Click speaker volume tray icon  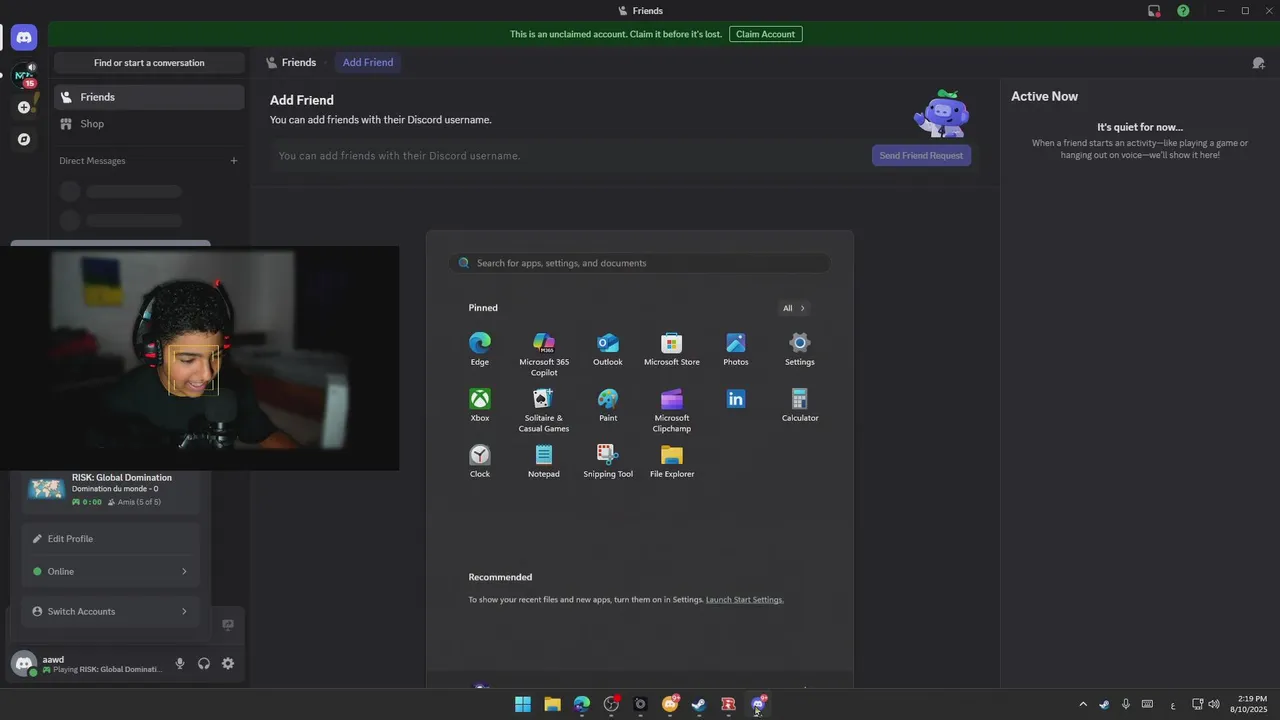(x=1214, y=705)
